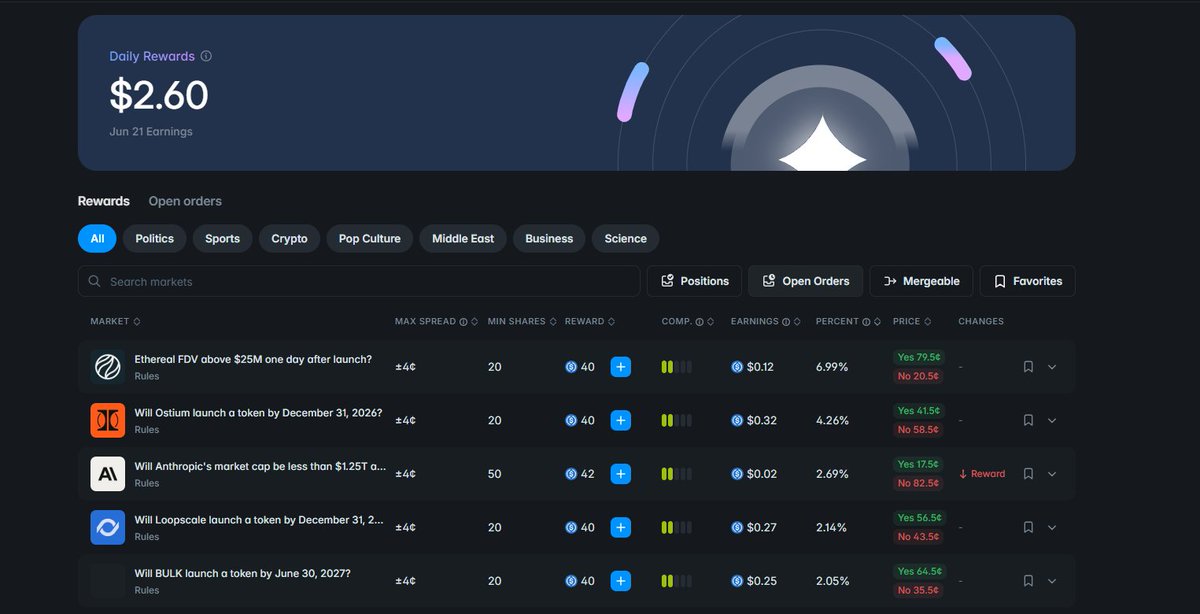Open the Ethereal market logo

[x=108, y=367]
